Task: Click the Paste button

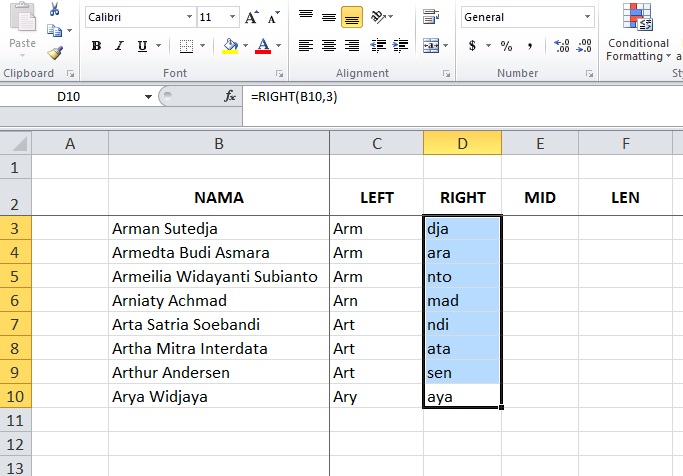Action: 22,30
